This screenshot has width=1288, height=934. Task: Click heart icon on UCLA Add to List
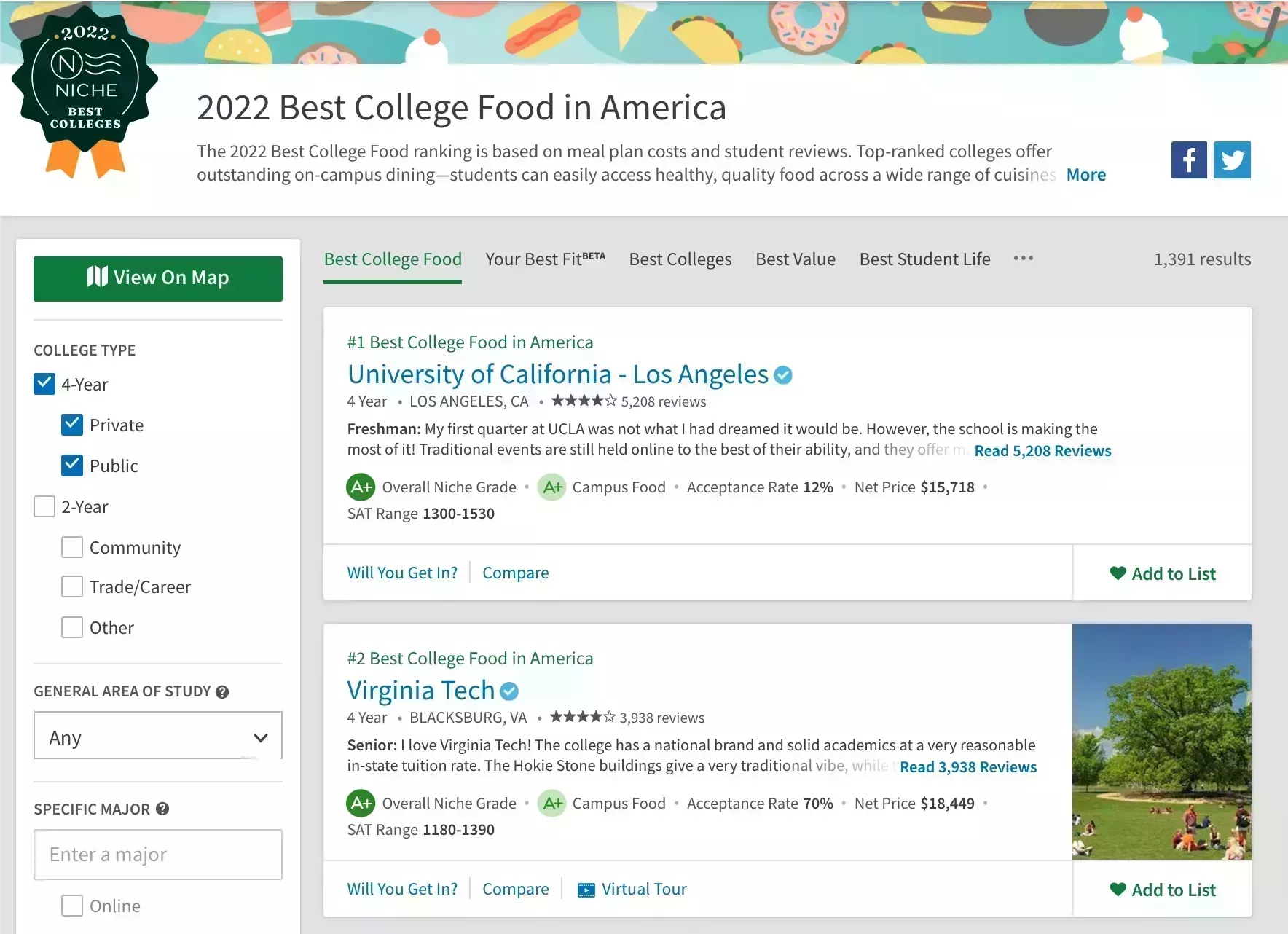click(x=1118, y=573)
